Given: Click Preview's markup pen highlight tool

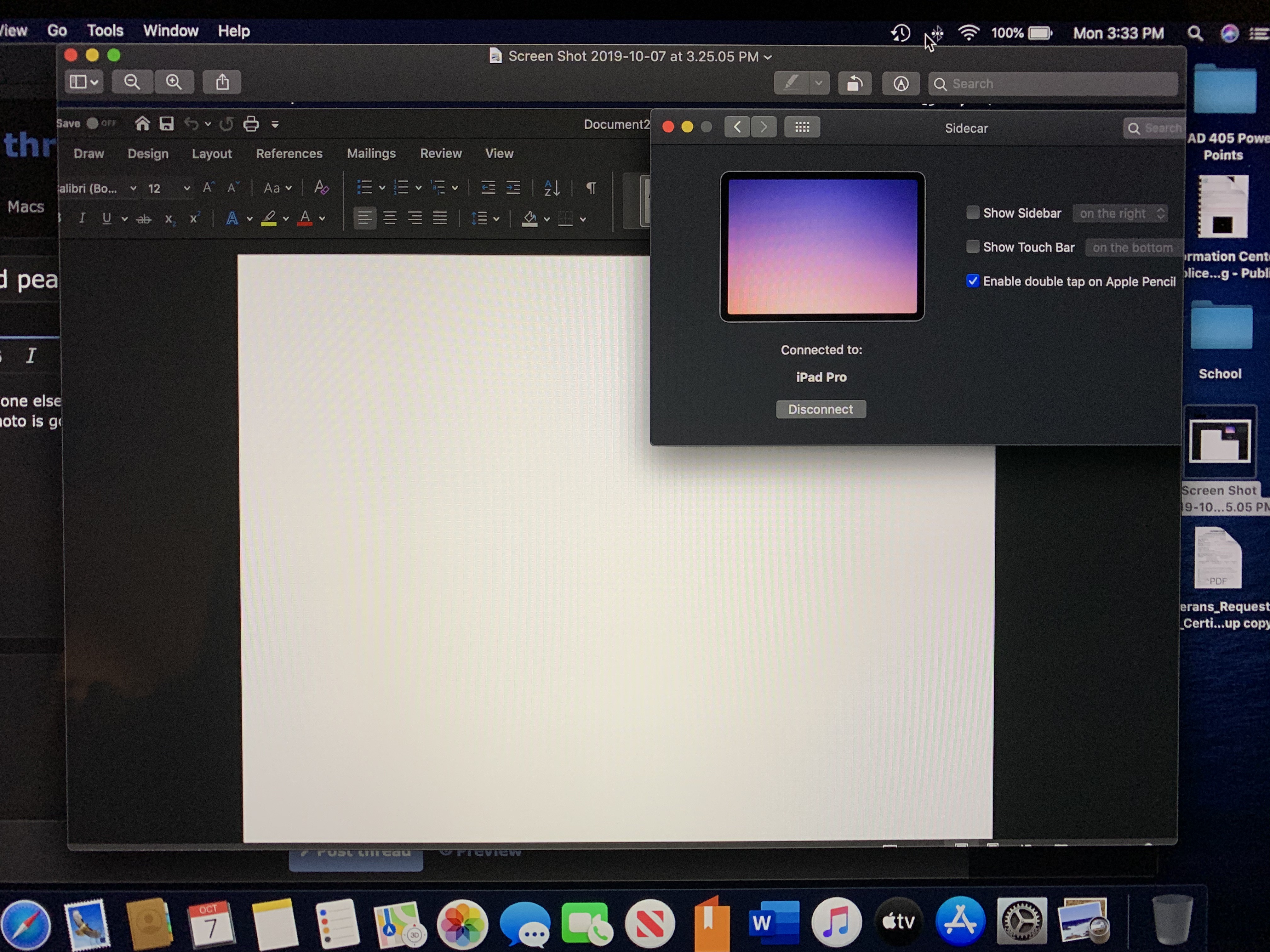Looking at the screenshot, I should [x=792, y=84].
